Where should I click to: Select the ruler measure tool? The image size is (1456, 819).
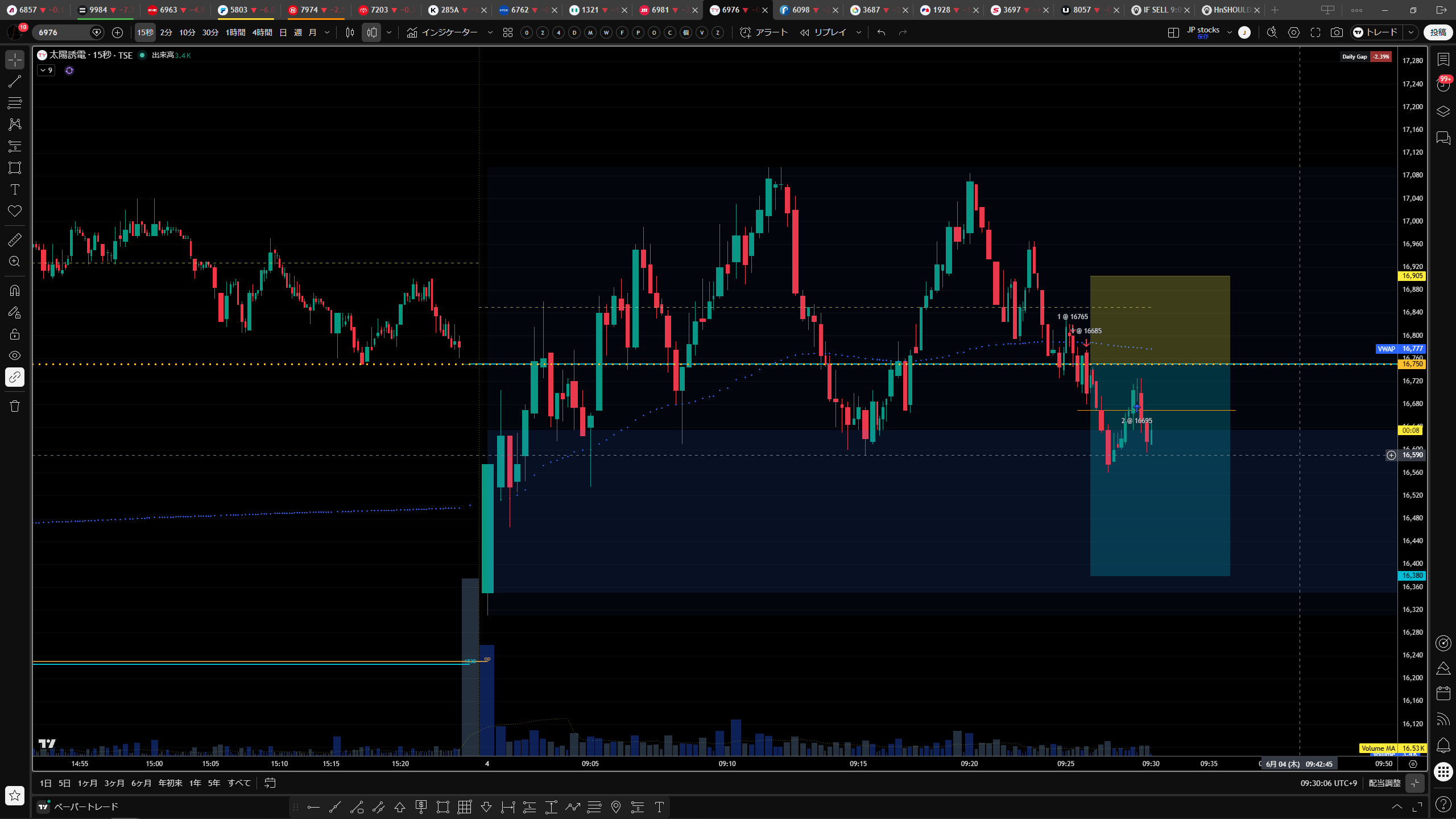[x=15, y=240]
